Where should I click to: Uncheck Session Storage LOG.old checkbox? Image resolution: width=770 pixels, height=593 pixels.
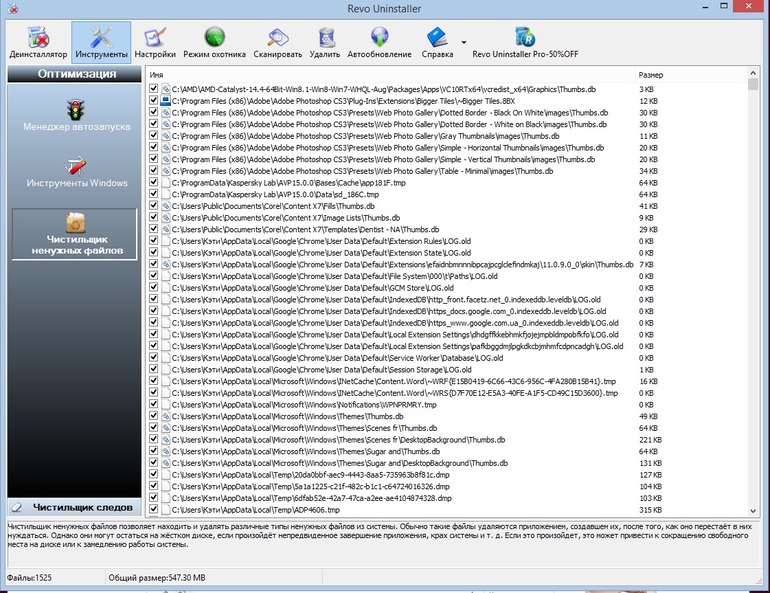[154, 369]
